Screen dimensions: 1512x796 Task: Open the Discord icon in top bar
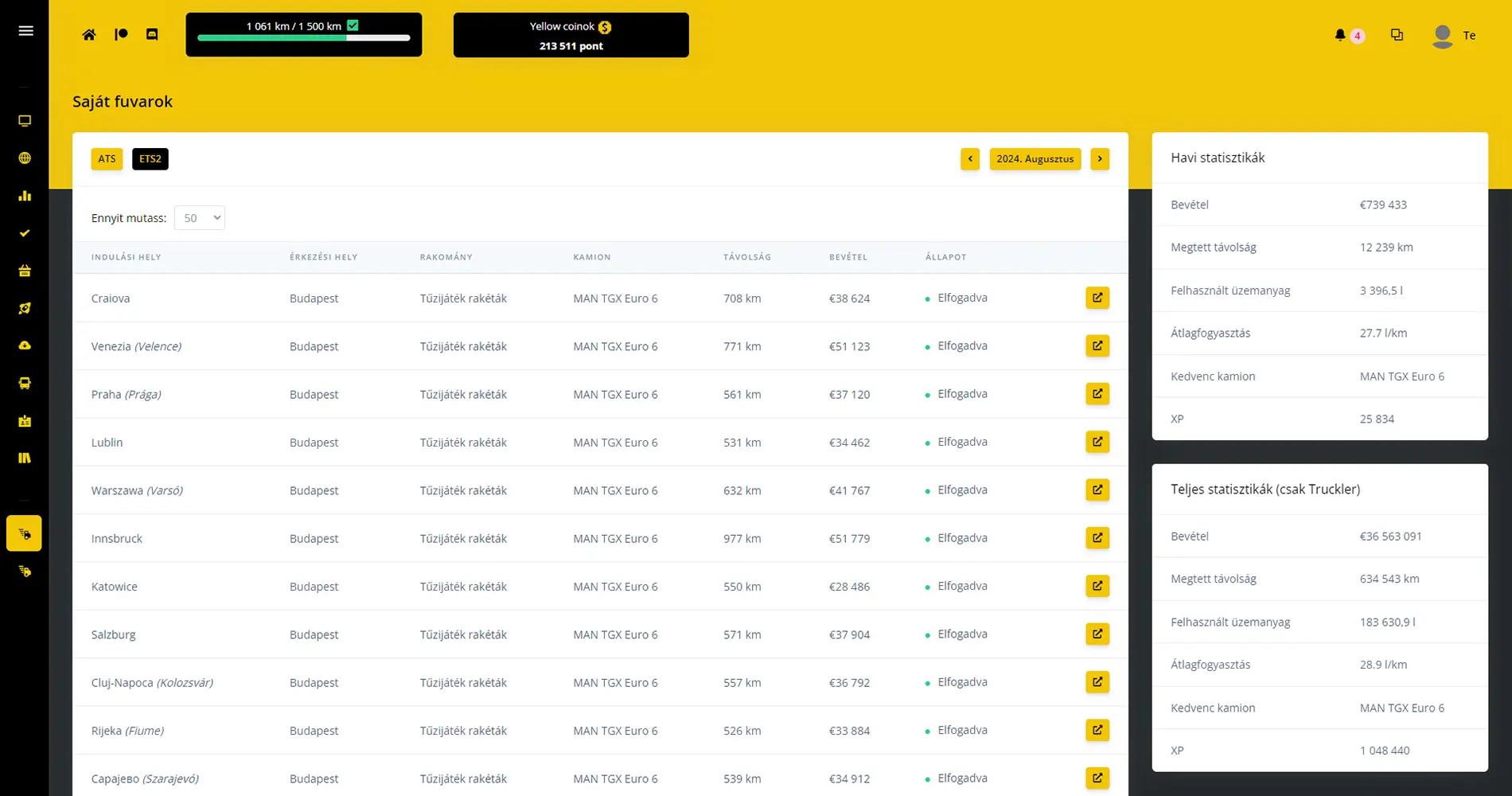tap(152, 35)
